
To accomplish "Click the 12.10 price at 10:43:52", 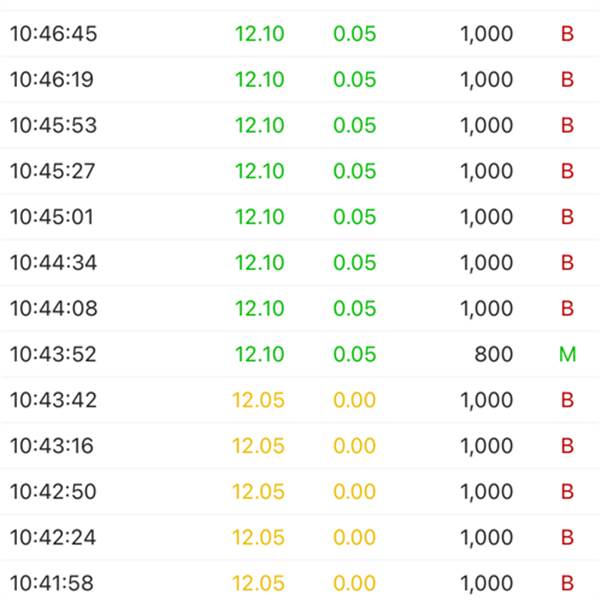I will pyautogui.click(x=259, y=354).
